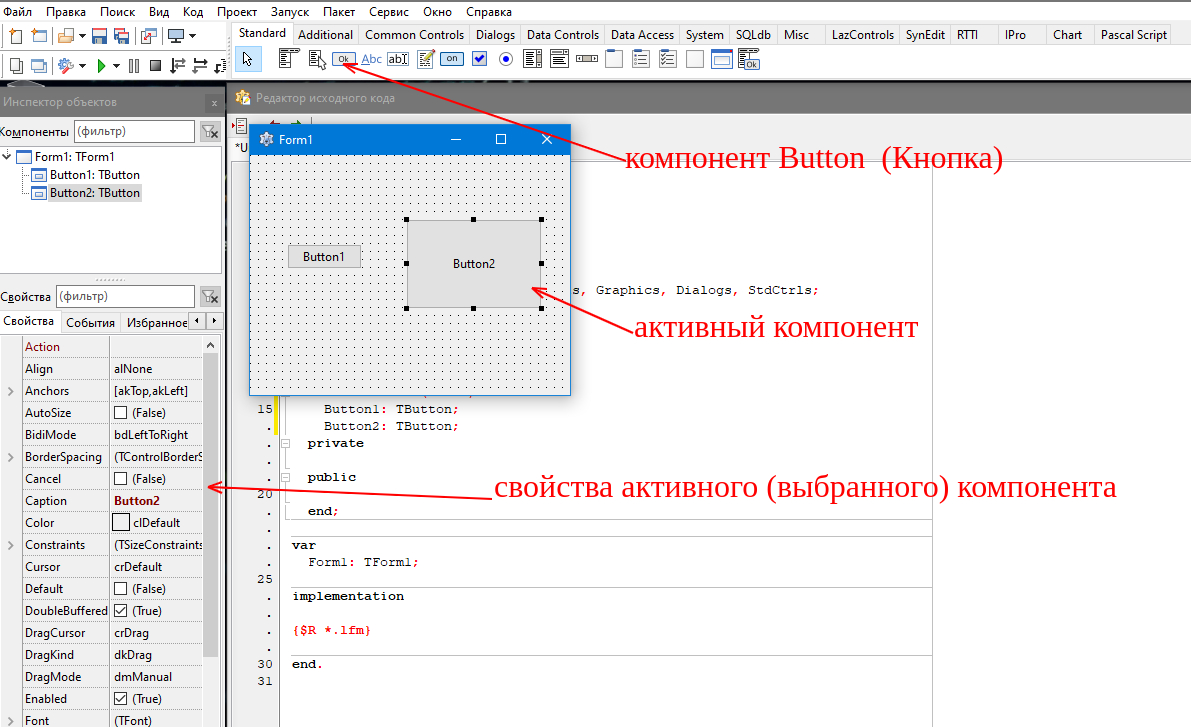Uncheck the Enabled property checkbox
This screenshot has height=727, width=1191.
(121, 699)
